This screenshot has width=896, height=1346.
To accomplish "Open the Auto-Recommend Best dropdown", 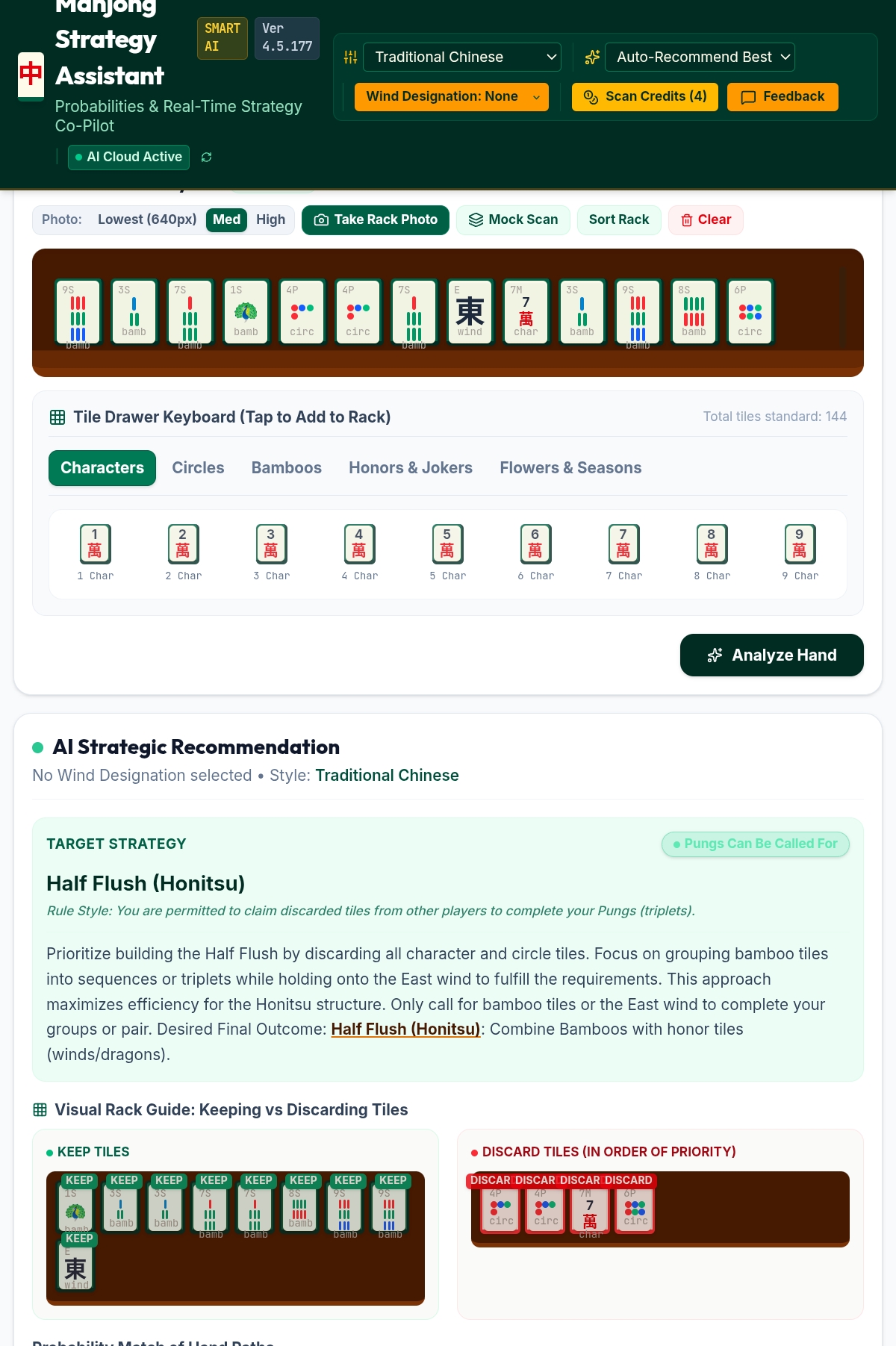I will coord(700,57).
